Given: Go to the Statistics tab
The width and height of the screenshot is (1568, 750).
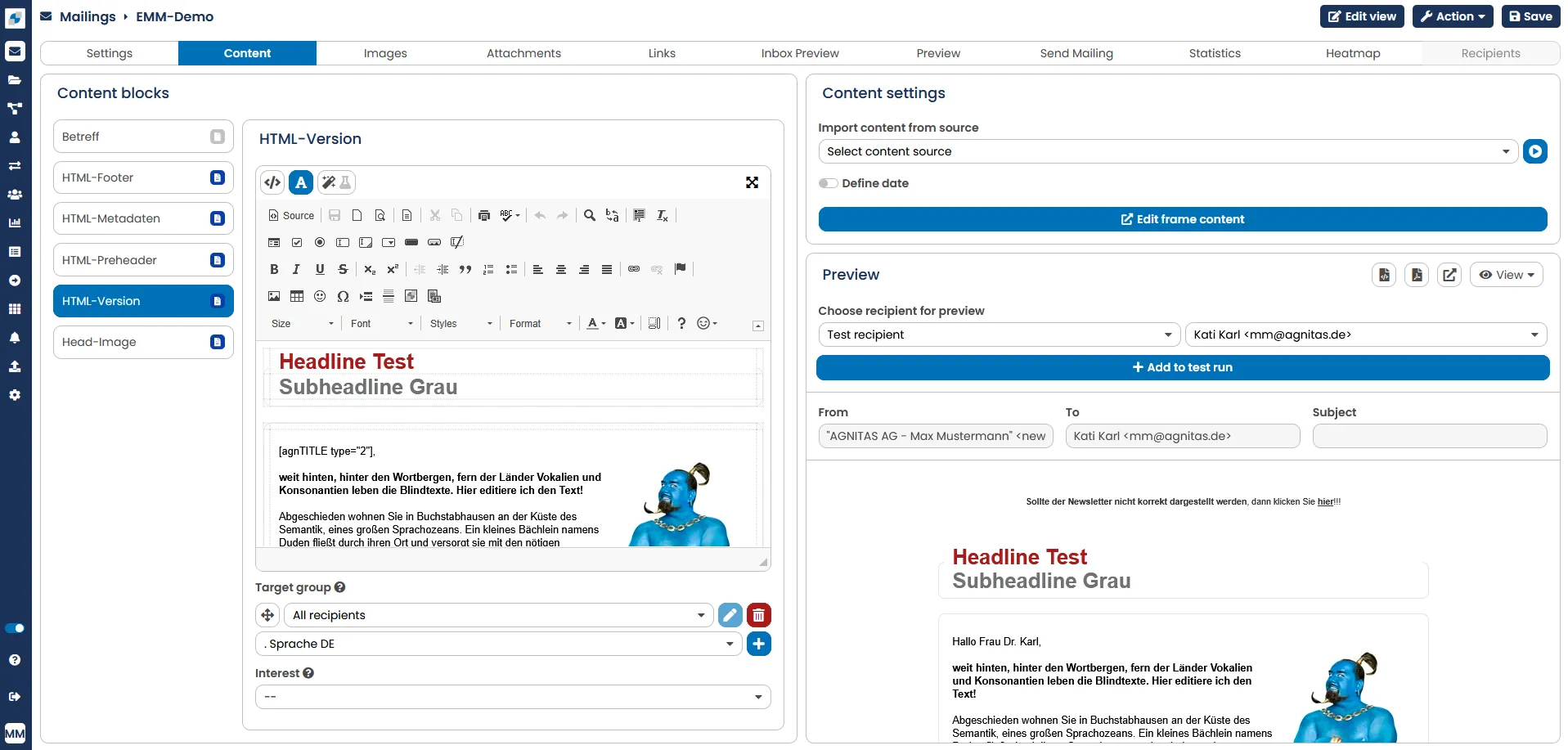Looking at the screenshot, I should pyautogui.click(x=1215, y=53).
